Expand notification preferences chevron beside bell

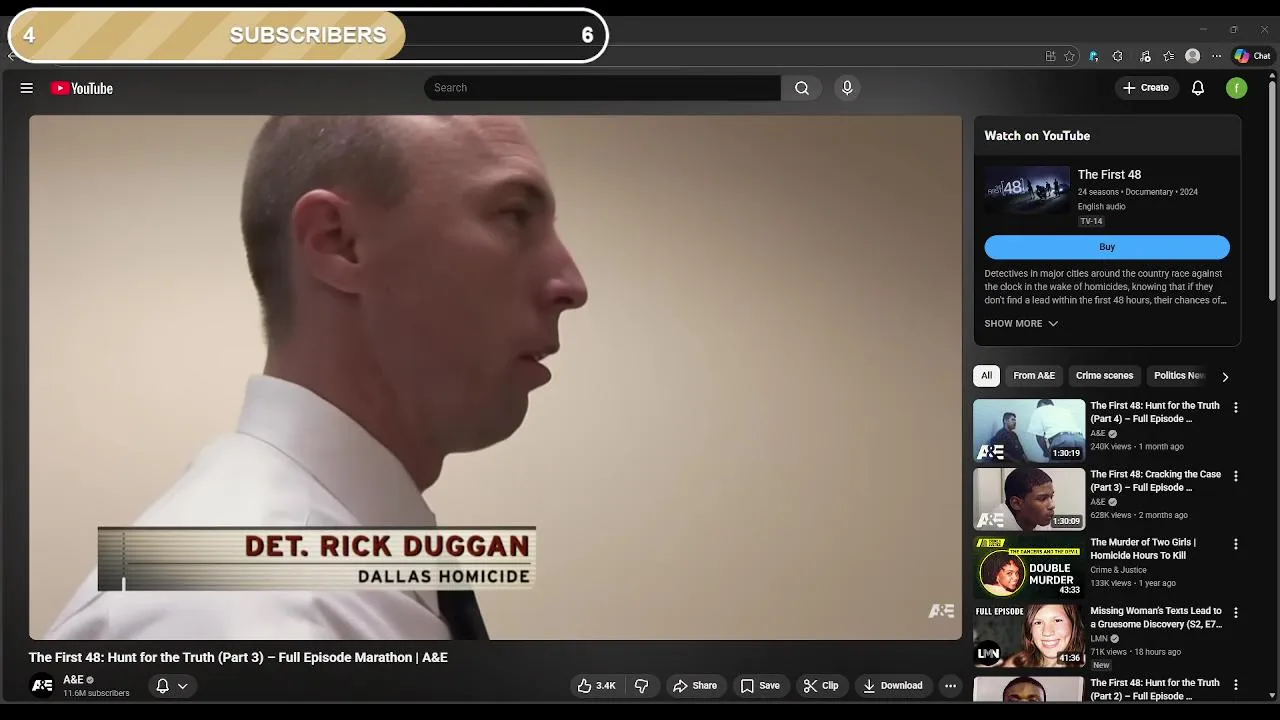pos(183,686)
